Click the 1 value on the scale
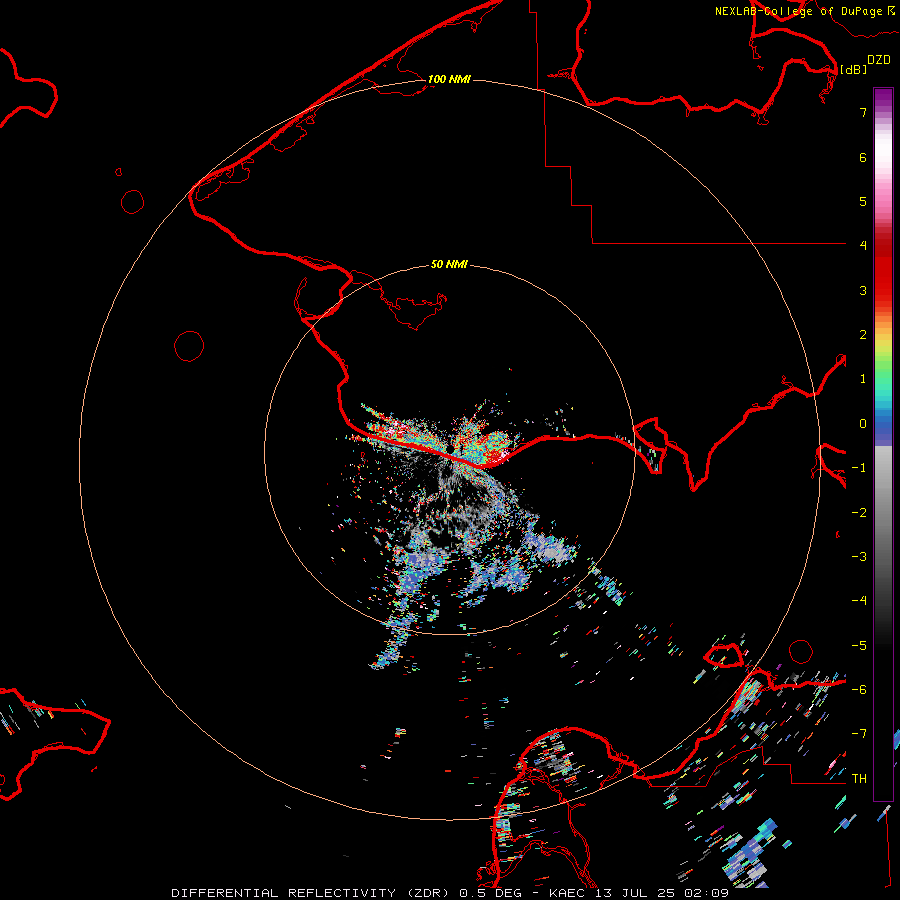900x900 pixels. (x=863, y=379)
